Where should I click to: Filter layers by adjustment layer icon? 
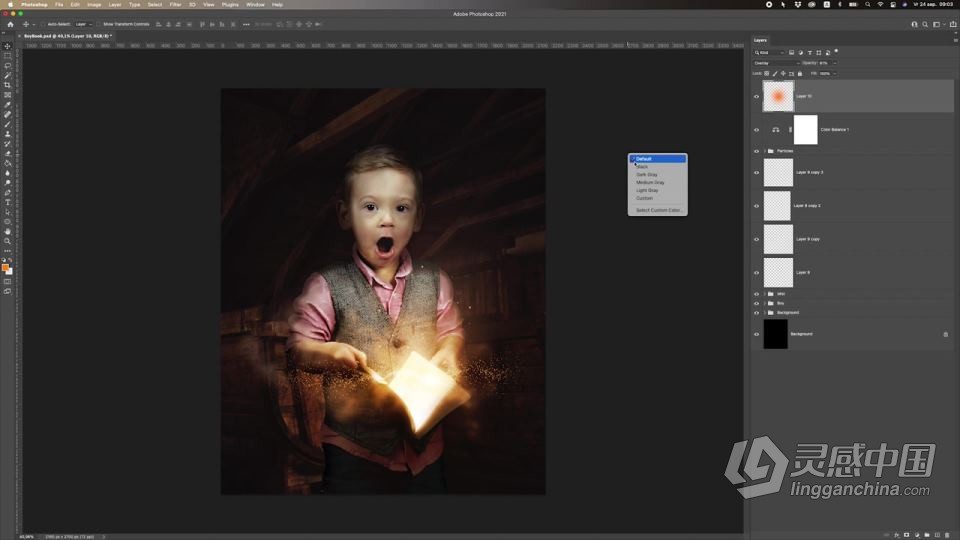[x=800, y=53]
